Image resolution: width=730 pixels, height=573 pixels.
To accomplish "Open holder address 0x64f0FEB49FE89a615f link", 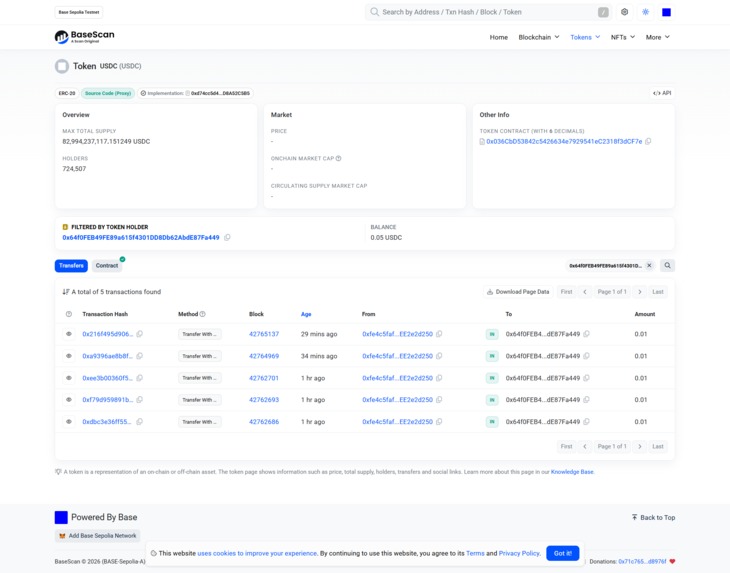I will click(x=141, y=237).
